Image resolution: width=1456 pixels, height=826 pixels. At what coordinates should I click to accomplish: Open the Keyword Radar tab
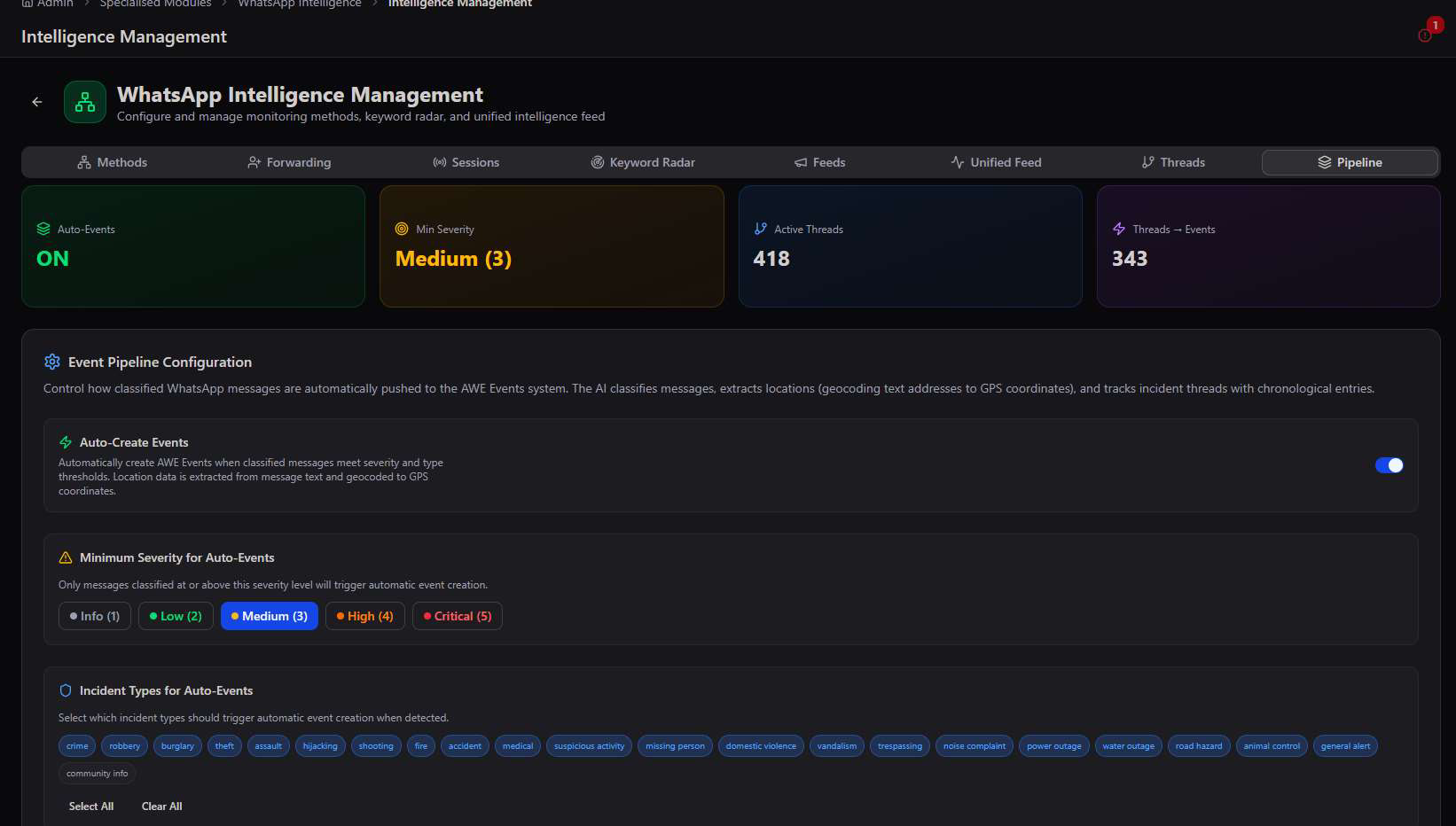[643, 162]
